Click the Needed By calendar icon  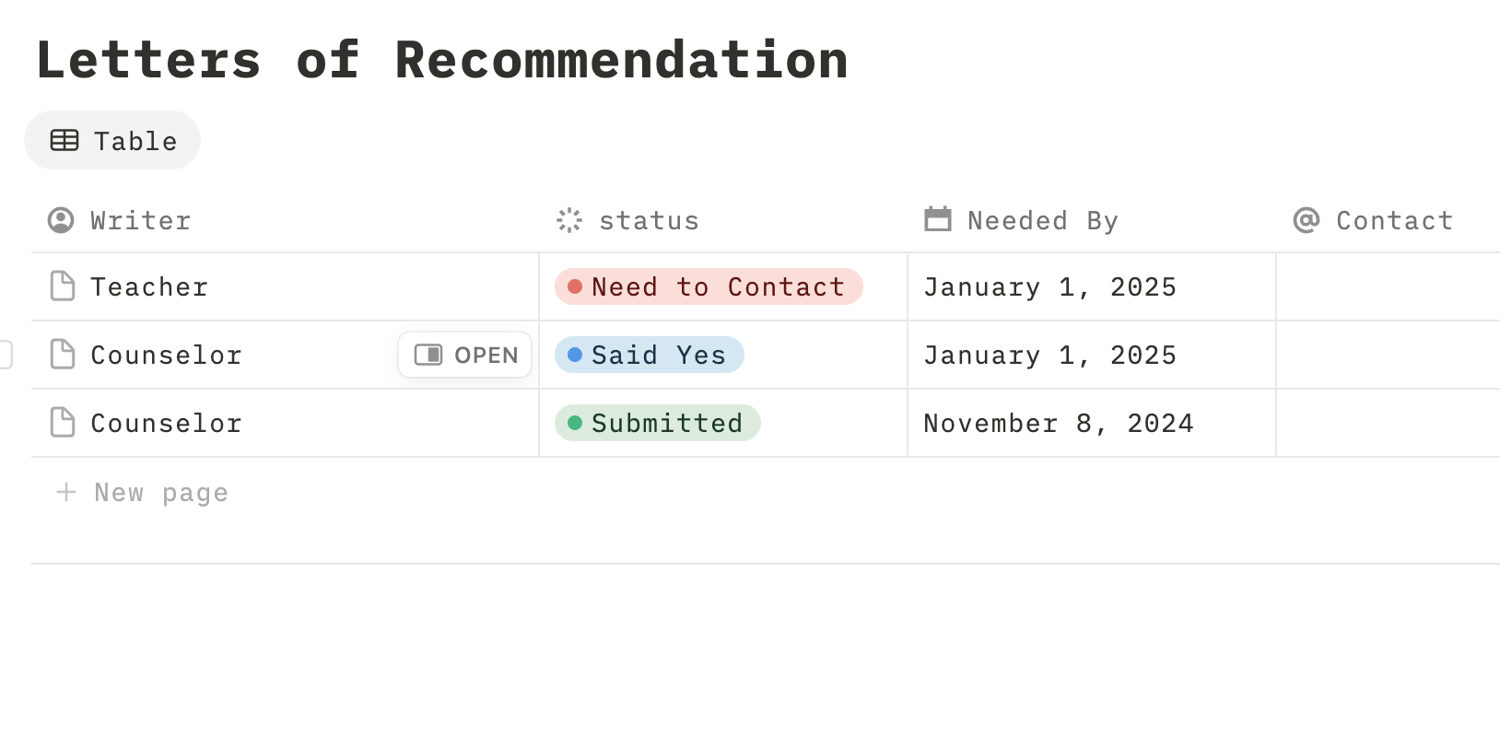(x=937, y=219)
